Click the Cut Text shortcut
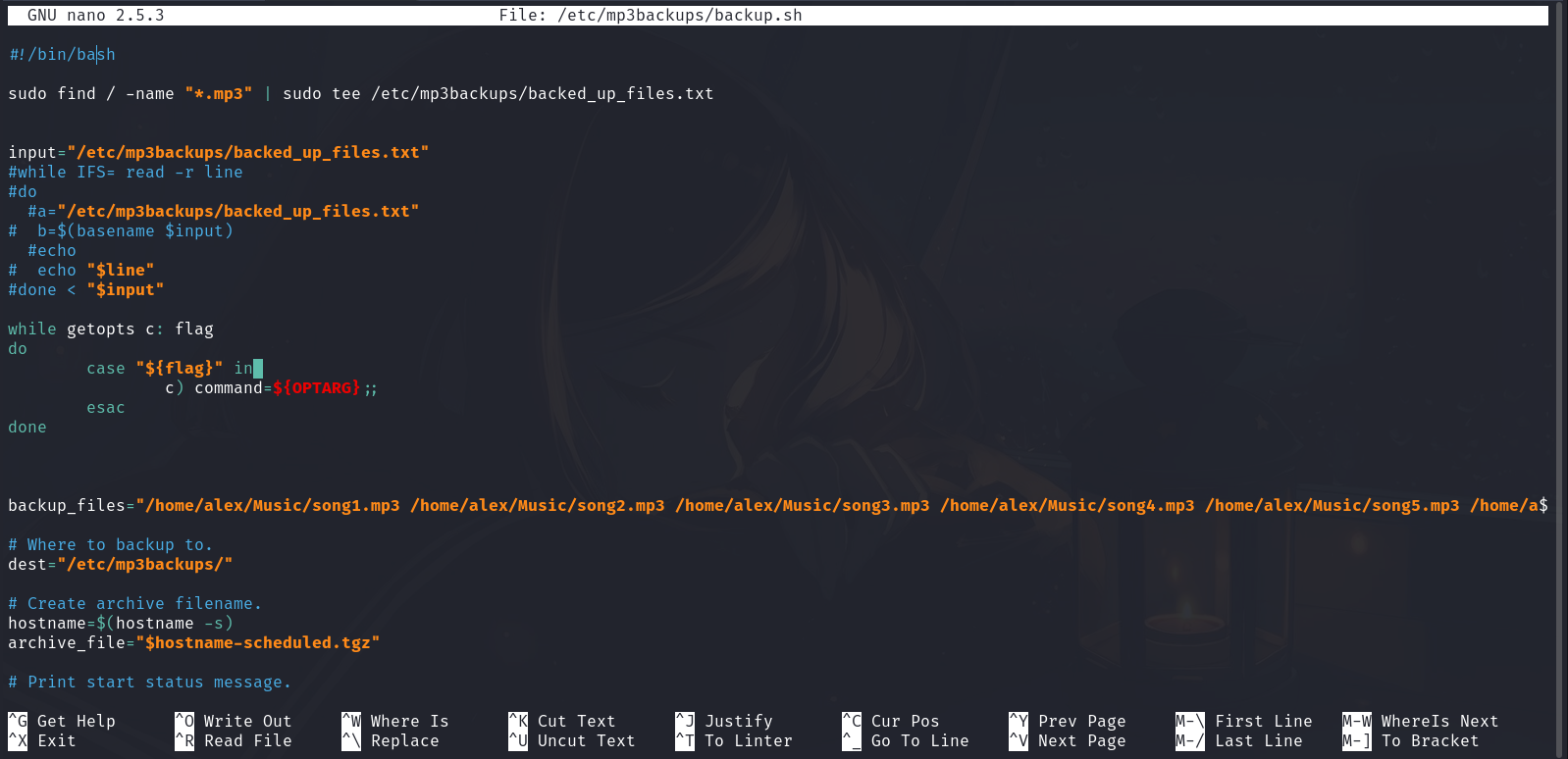 click(x=576, y=721)
